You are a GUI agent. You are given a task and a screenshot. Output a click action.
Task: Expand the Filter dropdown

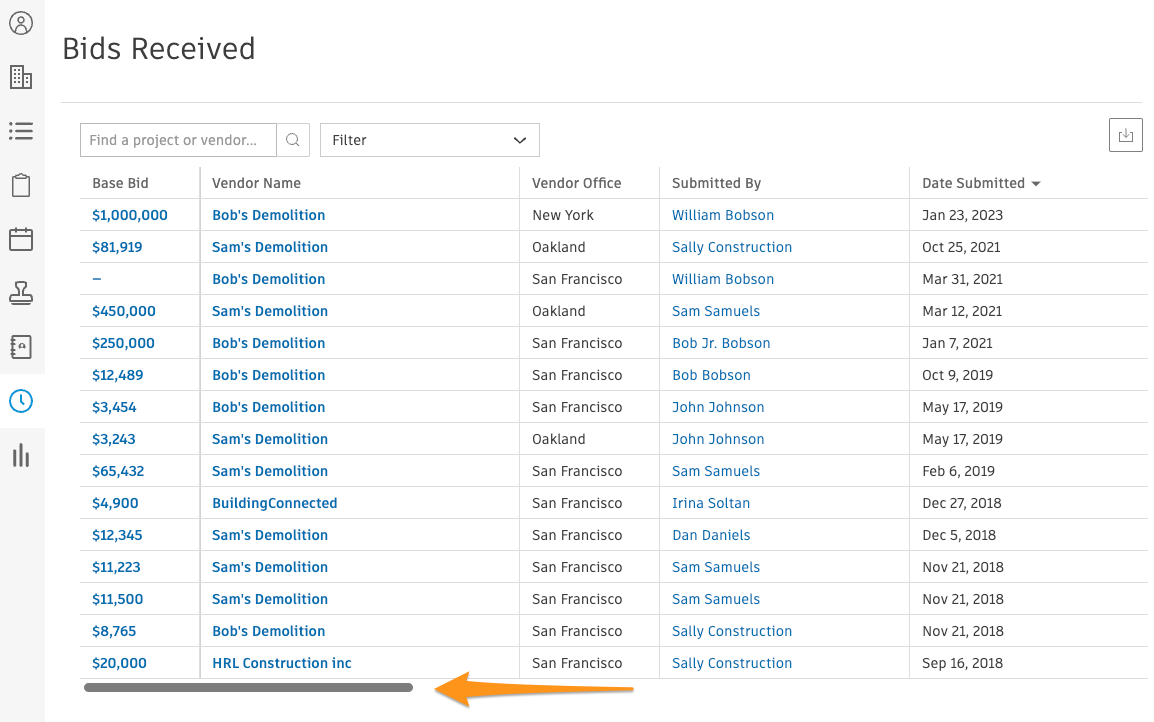tap(430, 140)
